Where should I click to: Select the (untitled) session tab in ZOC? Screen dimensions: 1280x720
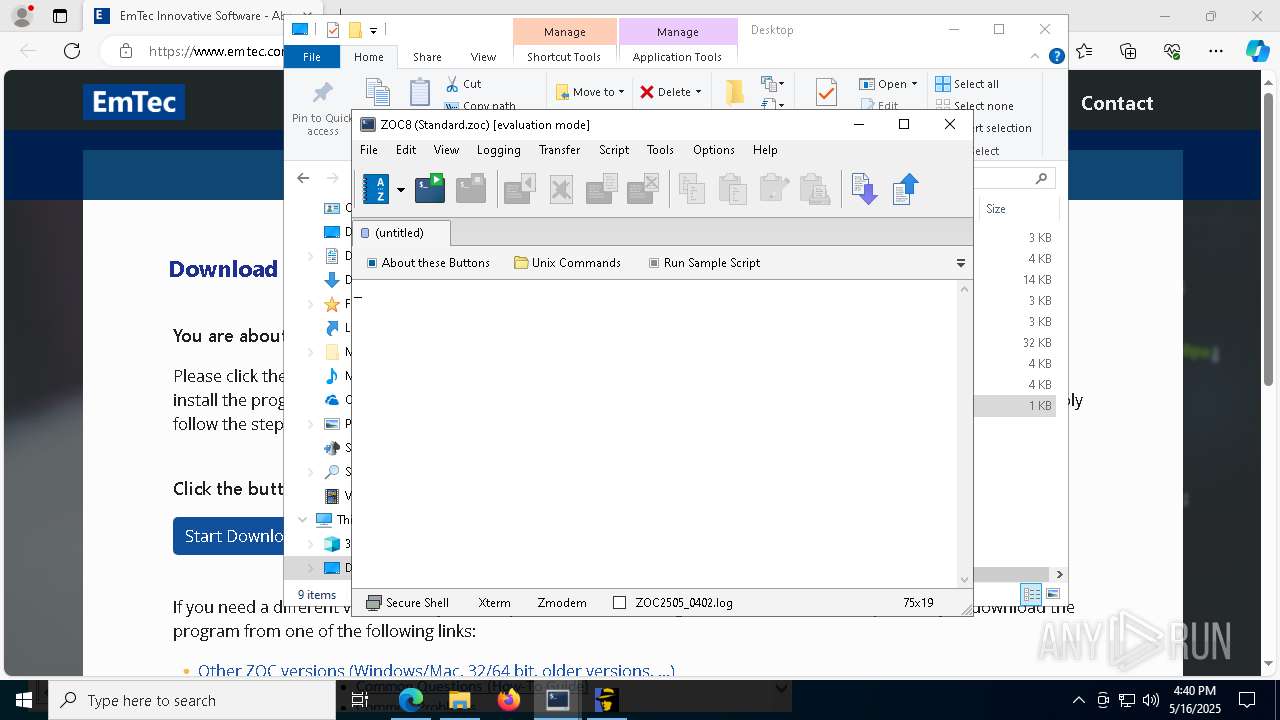401,233
